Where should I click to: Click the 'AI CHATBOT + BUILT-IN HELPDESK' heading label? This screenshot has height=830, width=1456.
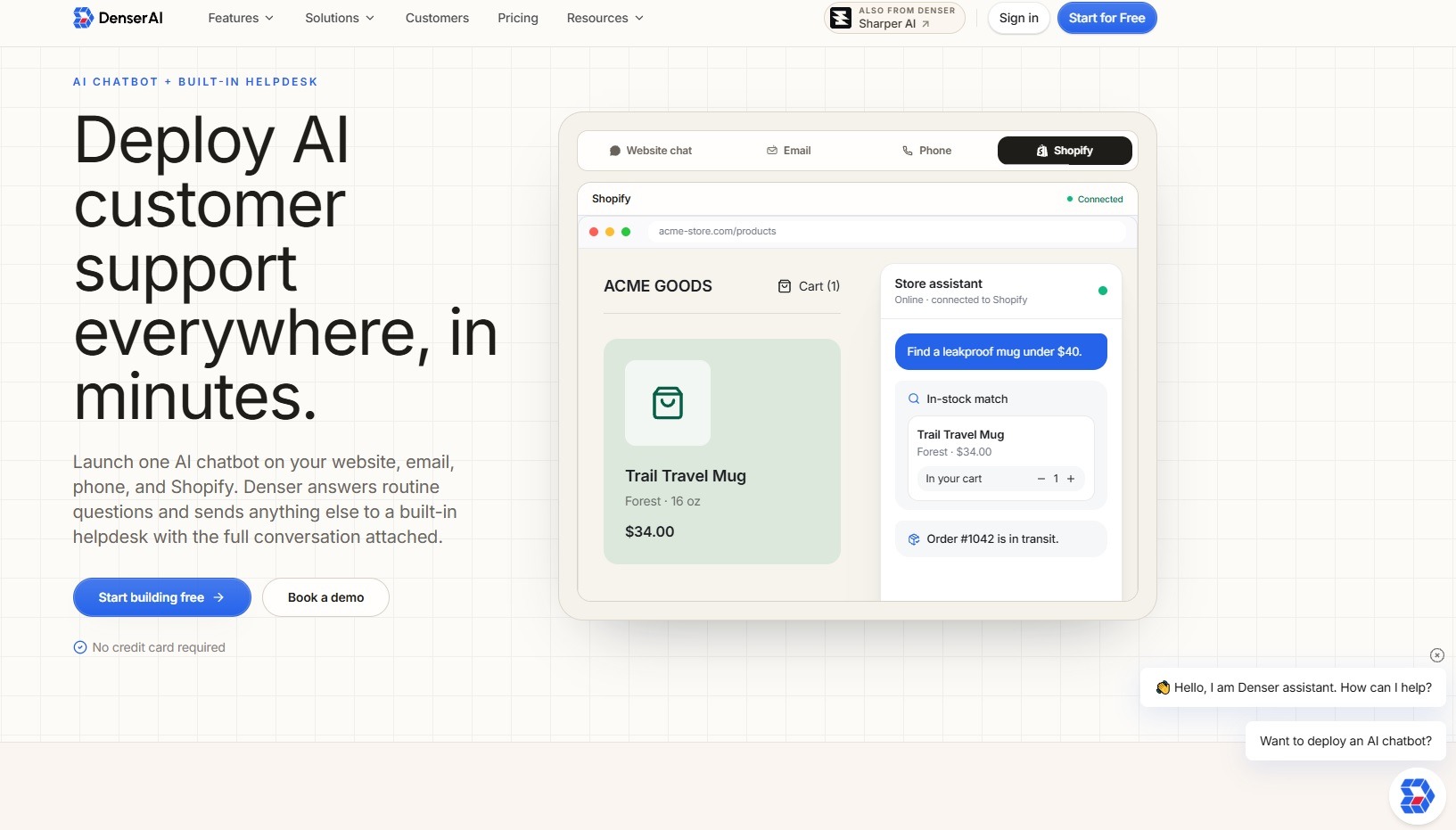tap(195, 82)
